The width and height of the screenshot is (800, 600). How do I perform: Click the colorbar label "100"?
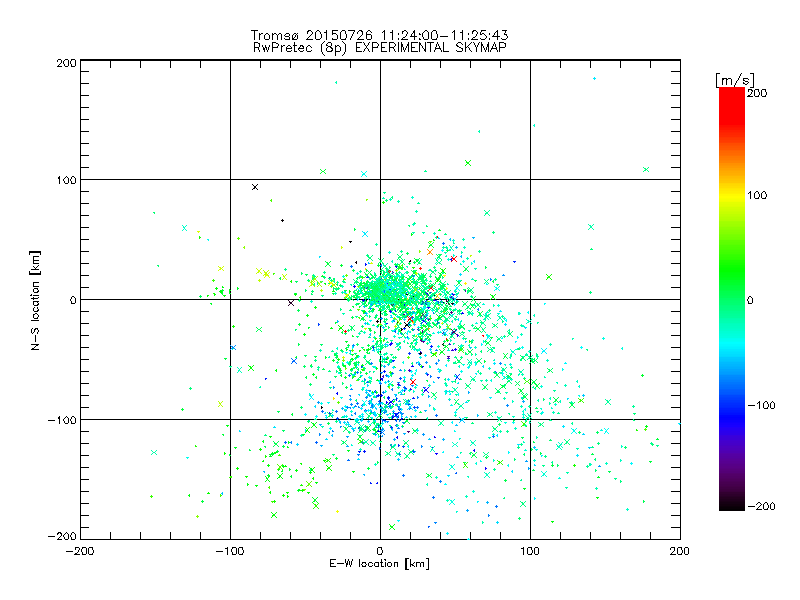click(x=757, y=195)
